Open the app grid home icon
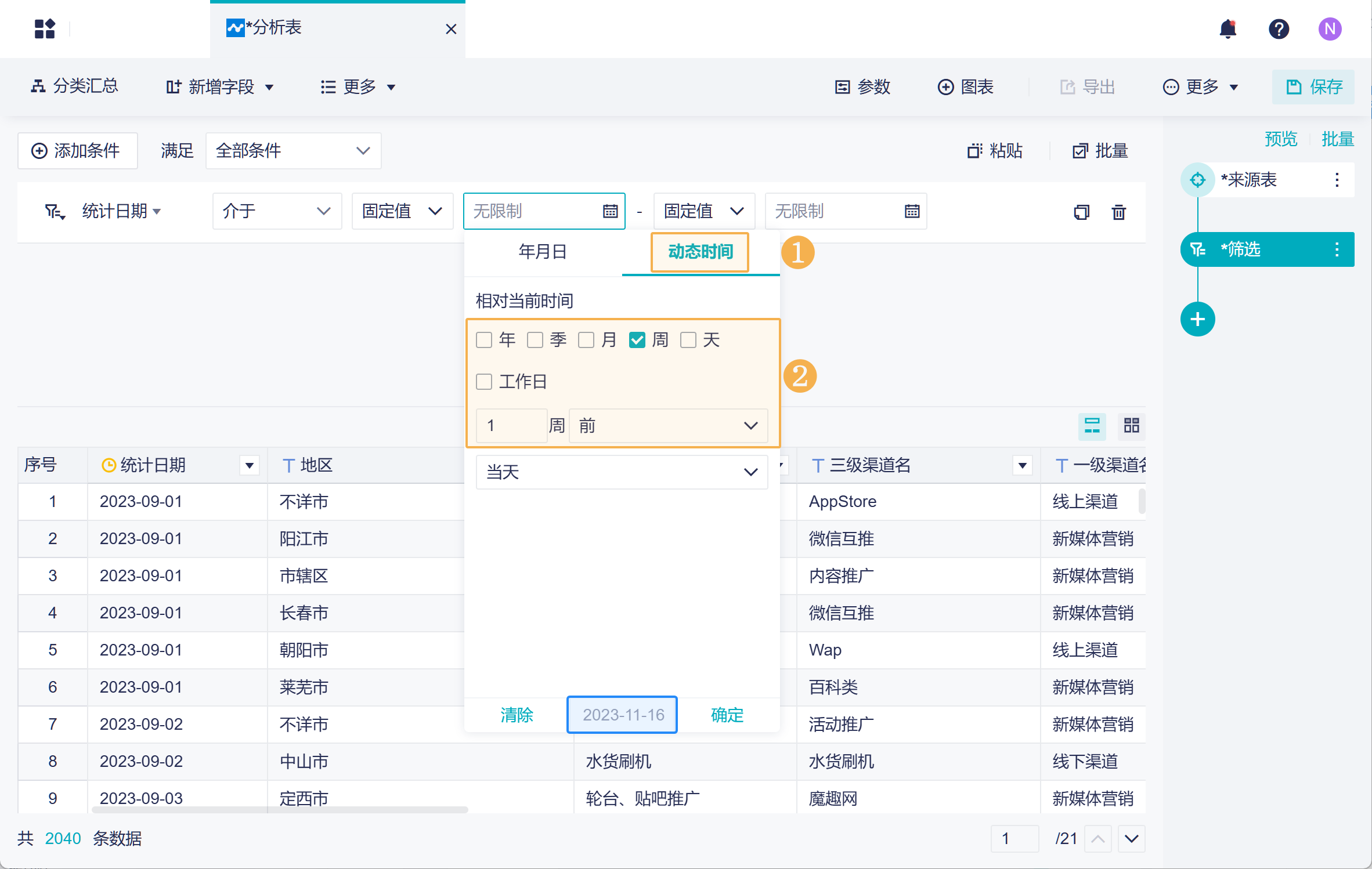 (x=45, y=28)
